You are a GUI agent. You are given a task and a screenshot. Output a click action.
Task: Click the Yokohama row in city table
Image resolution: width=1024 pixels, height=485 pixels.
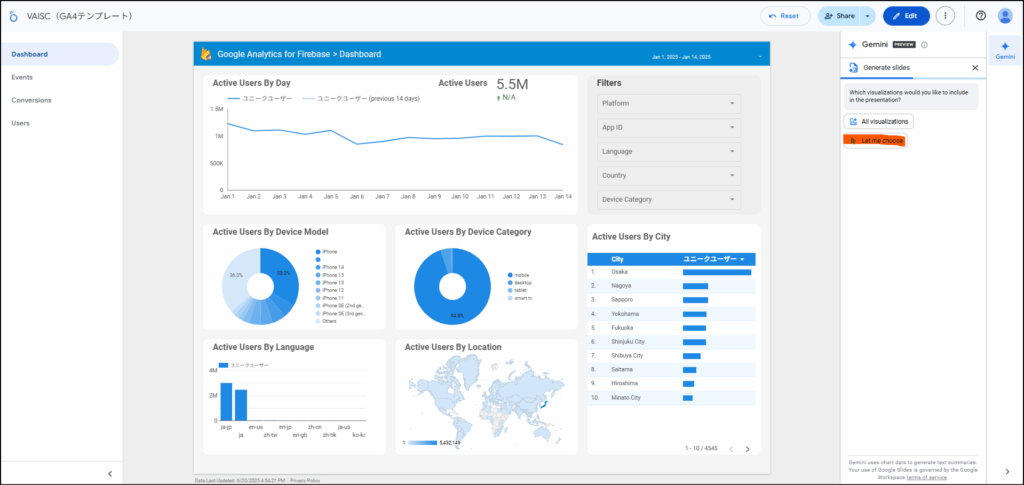671,313
